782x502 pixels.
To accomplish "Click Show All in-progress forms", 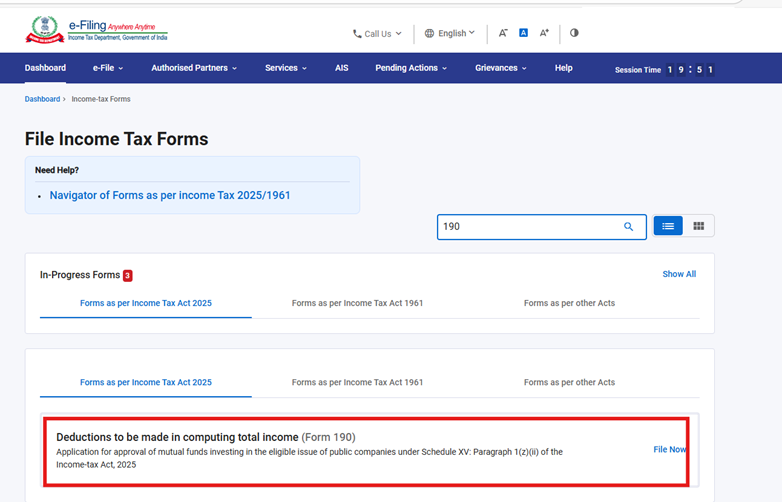I will [679, 274].
